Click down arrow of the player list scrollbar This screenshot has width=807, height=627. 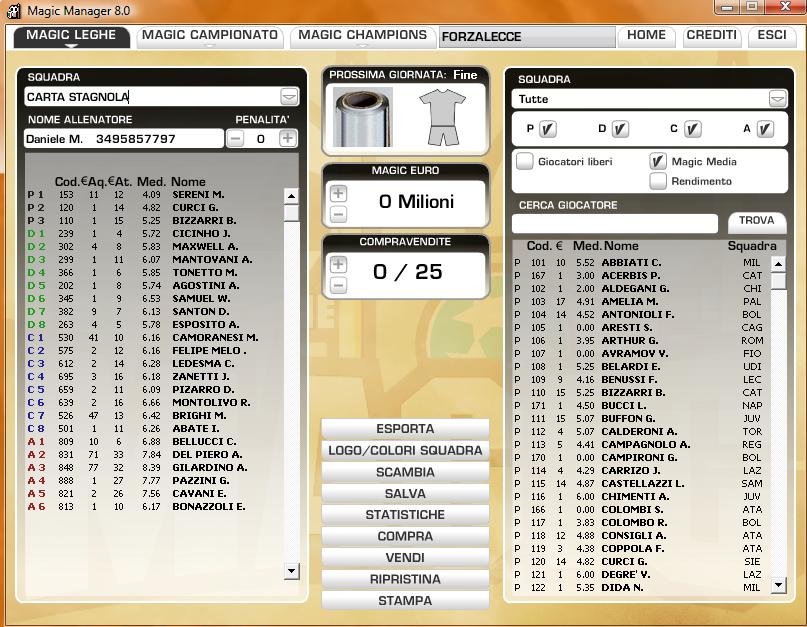tap(778, 585)
